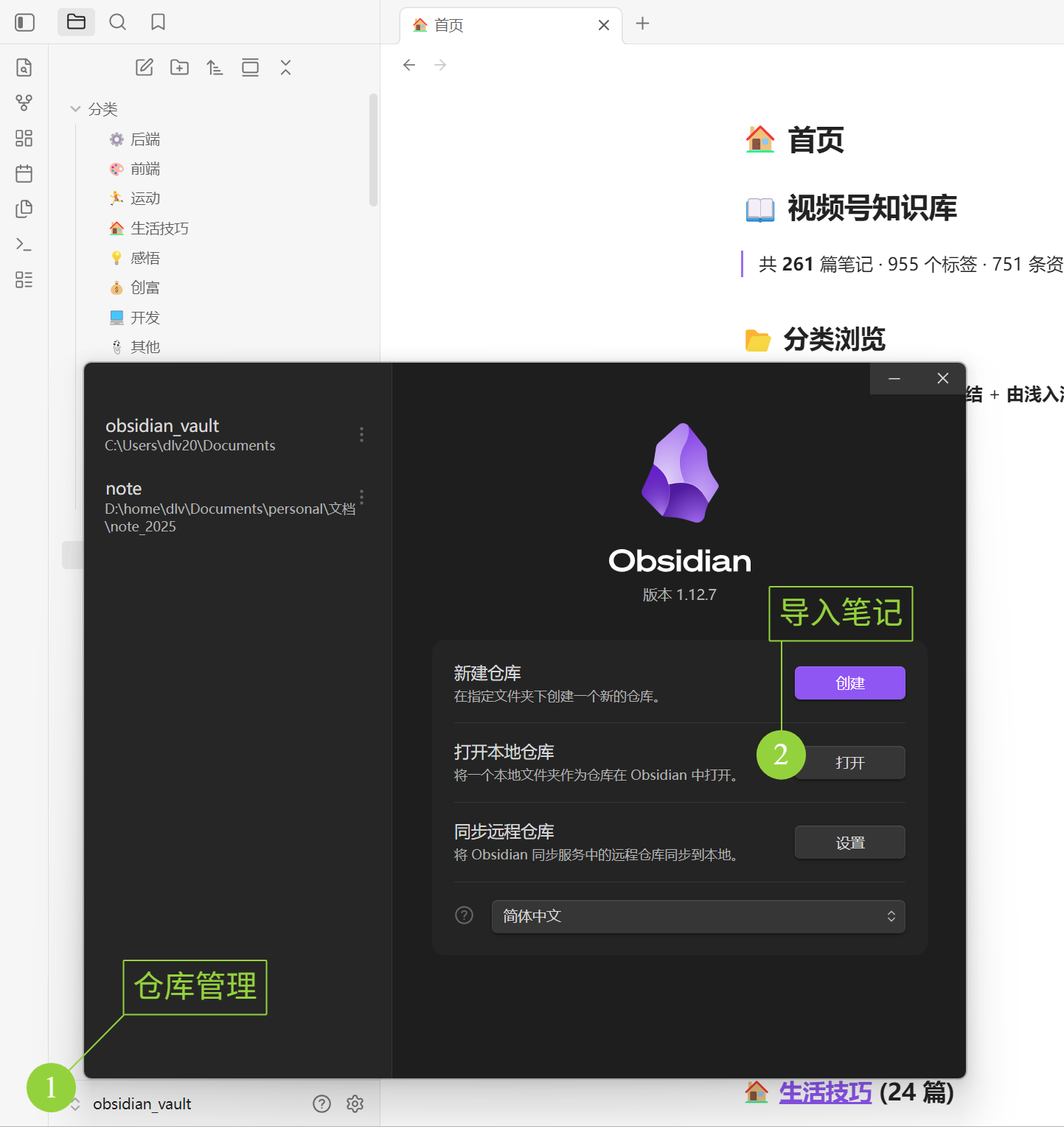Collapse the 分类 folder
Viewport: 1064px width, 1127px height.
[x=76, y=108]
